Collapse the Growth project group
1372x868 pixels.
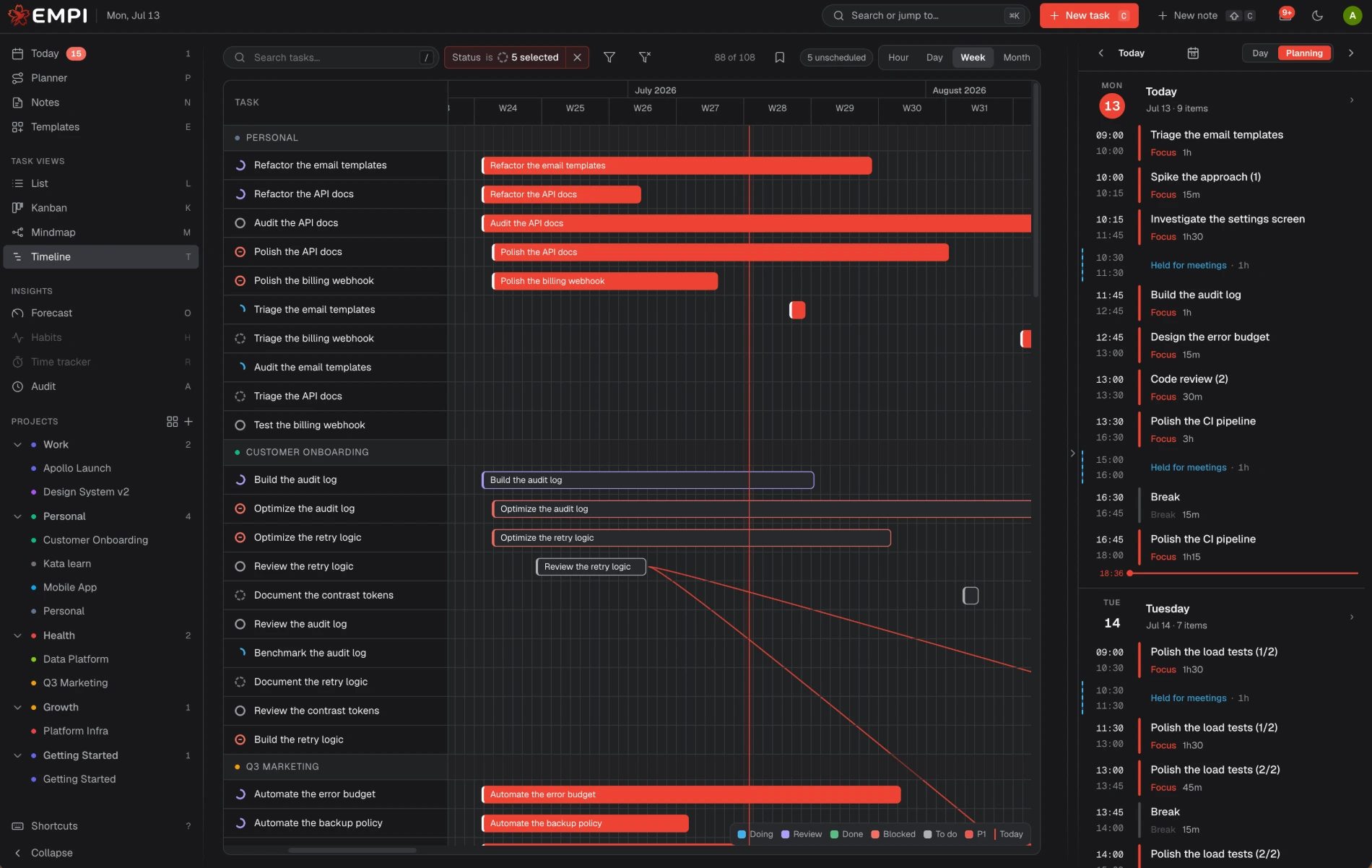click(x=17, y=708)
